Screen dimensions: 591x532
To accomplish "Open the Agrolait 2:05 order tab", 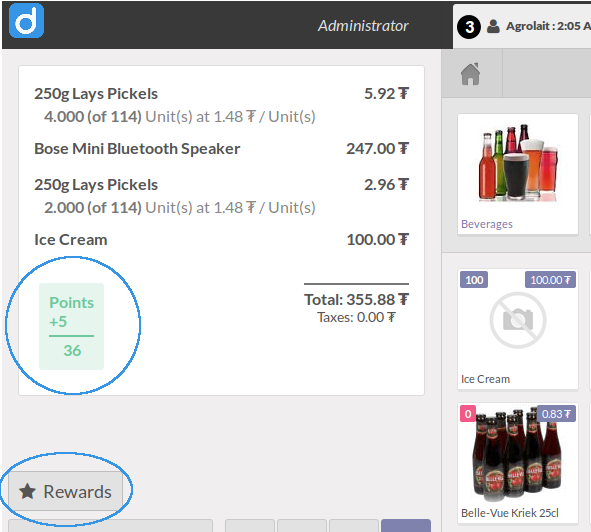I will pos(522,26).
